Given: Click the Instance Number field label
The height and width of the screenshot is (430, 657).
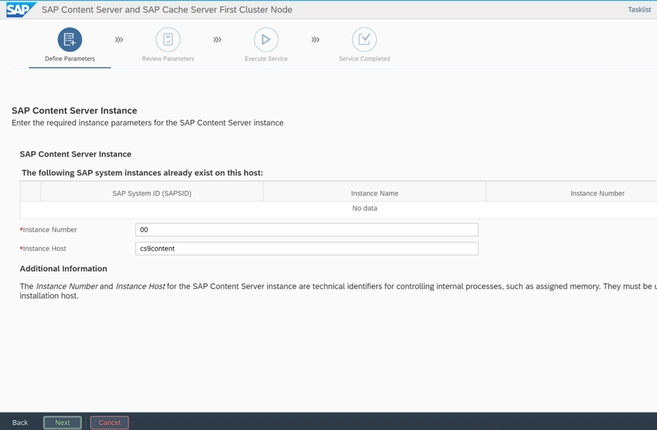Looking at the screenshot, I should (x=49, y=230).
